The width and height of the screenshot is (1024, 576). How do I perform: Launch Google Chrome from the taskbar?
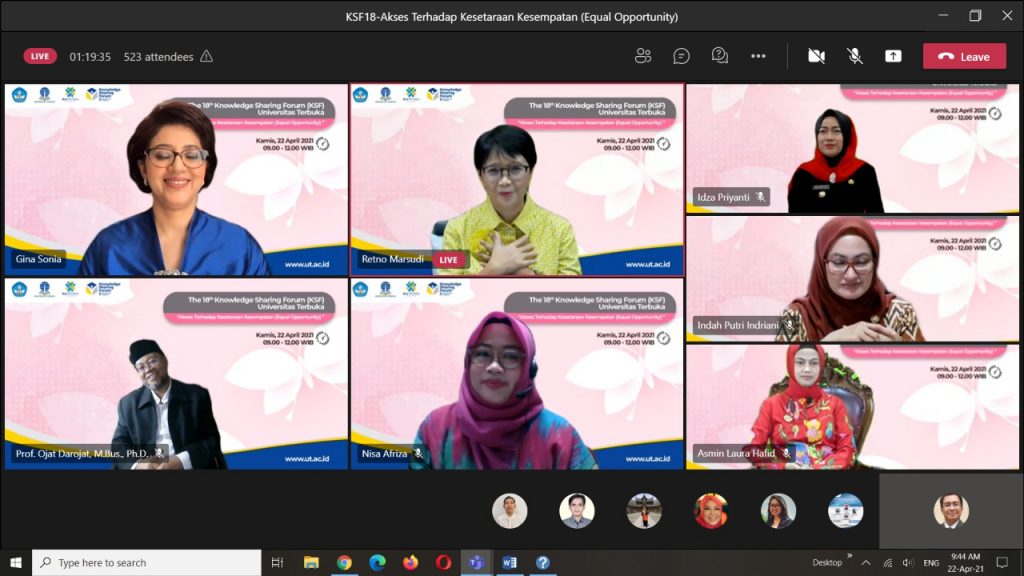coord(344,563)
